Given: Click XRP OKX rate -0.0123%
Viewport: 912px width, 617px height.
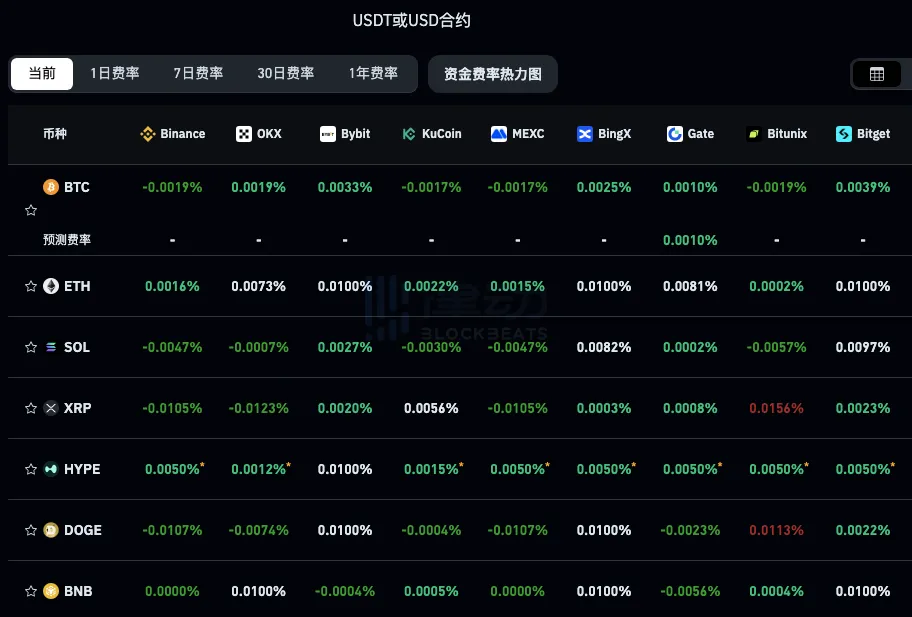Looking at the screenshot, I should tap(258, 408).
